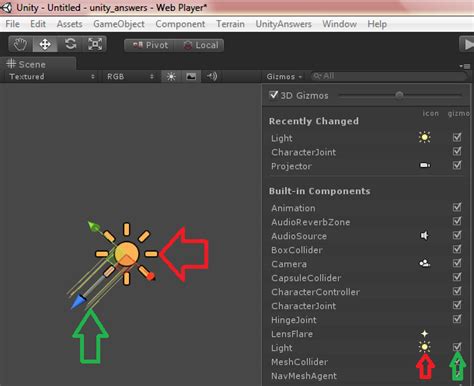Click the blue Z-axis arrow handle
The image size is (474, 386).
click(78, 302)
